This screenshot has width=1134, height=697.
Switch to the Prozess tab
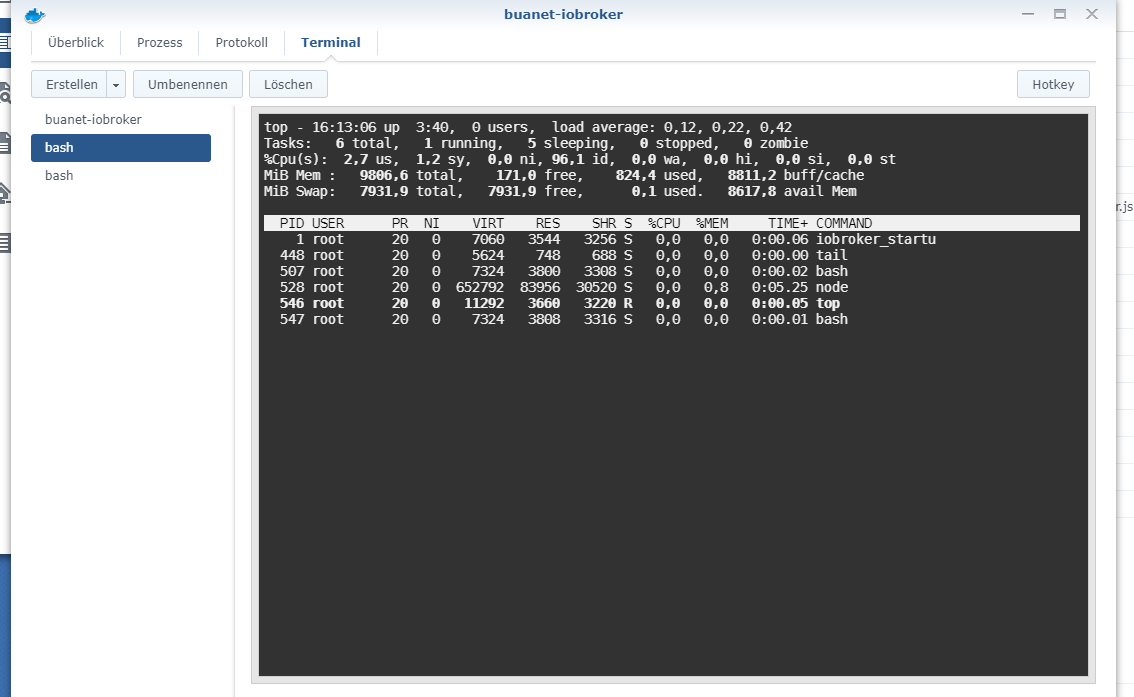160,43
